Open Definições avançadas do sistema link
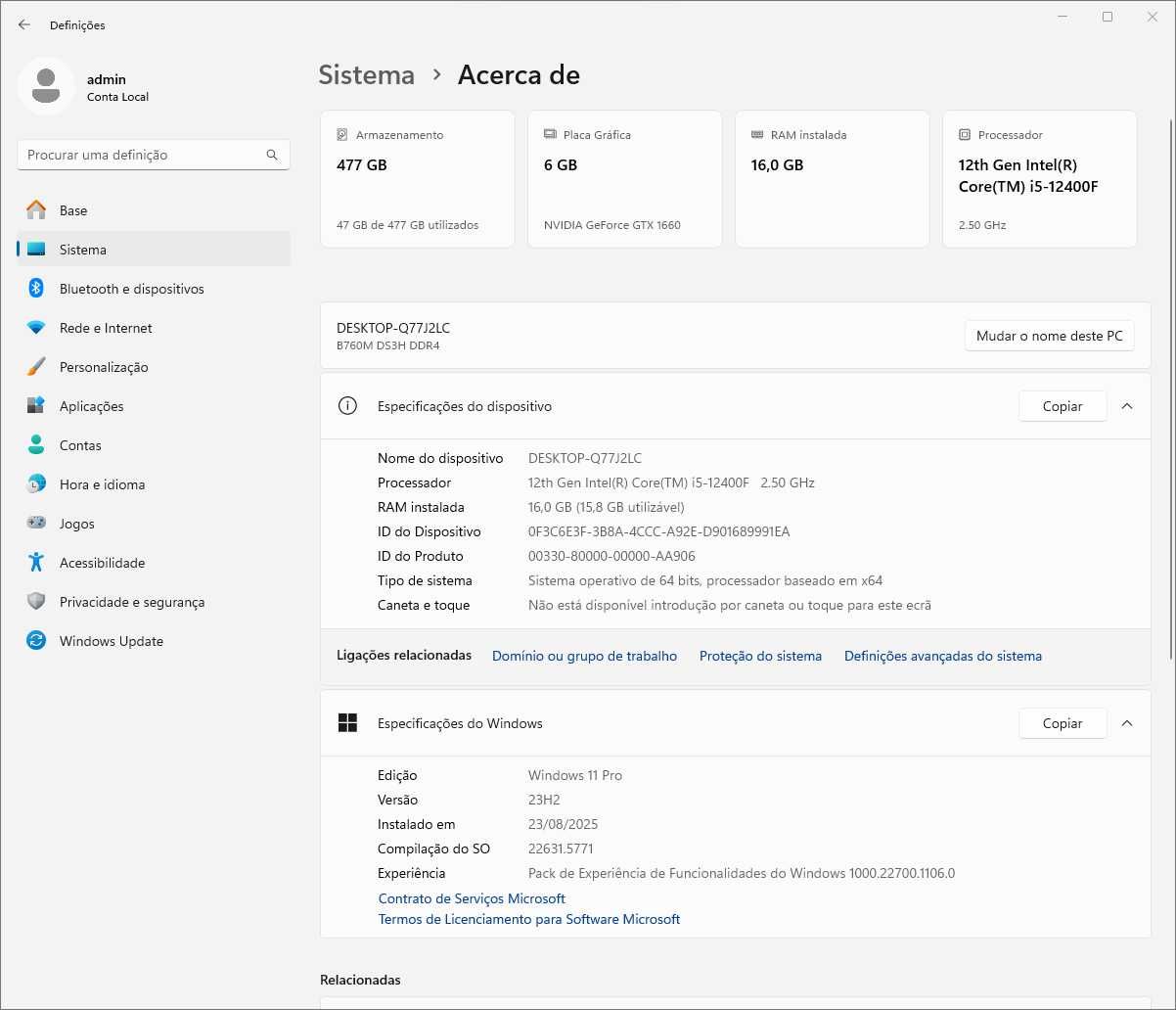This screenshot has width=1176, height=1010. pyautogui.click(x=943, y=656)
